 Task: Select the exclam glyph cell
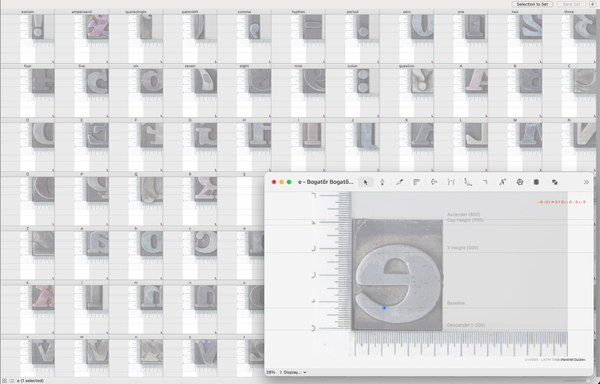tap(27, 36)
